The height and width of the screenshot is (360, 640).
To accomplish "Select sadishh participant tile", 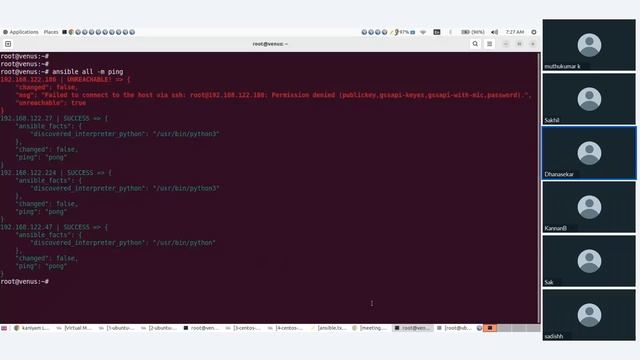I will coord(589,315).
